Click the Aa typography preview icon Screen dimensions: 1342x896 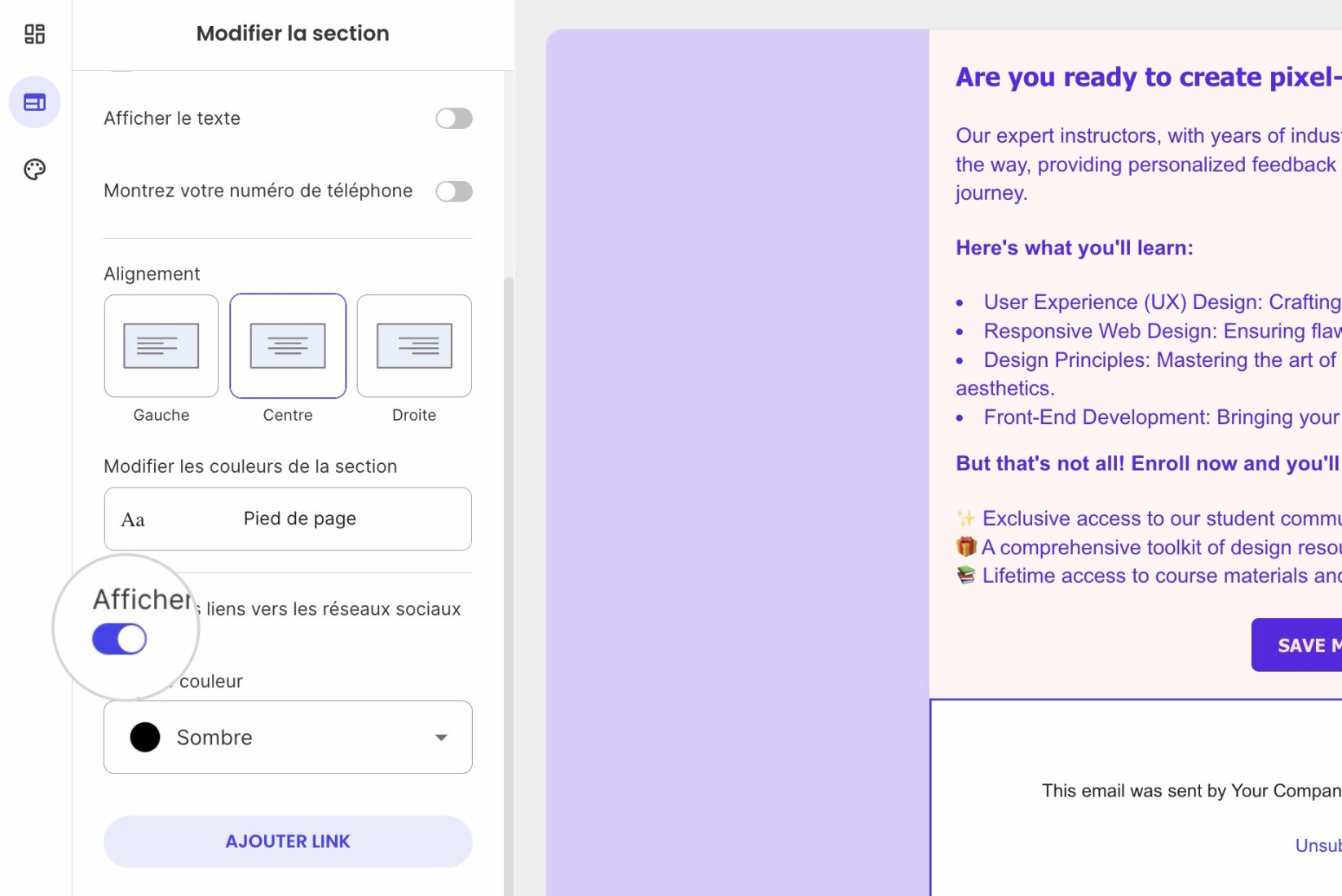click(133, 519)
